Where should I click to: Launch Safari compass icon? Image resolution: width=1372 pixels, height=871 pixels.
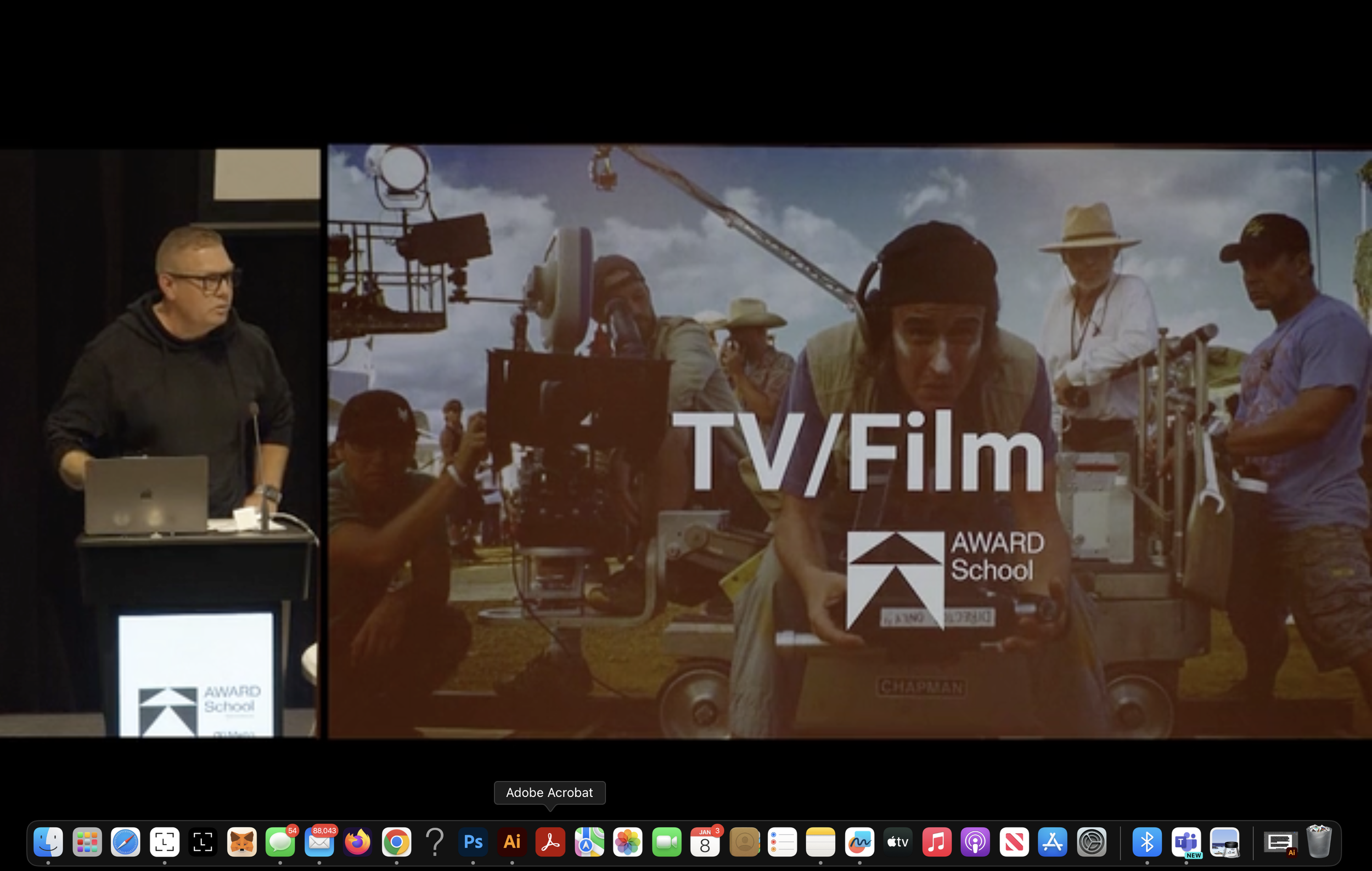coord(126,842)
